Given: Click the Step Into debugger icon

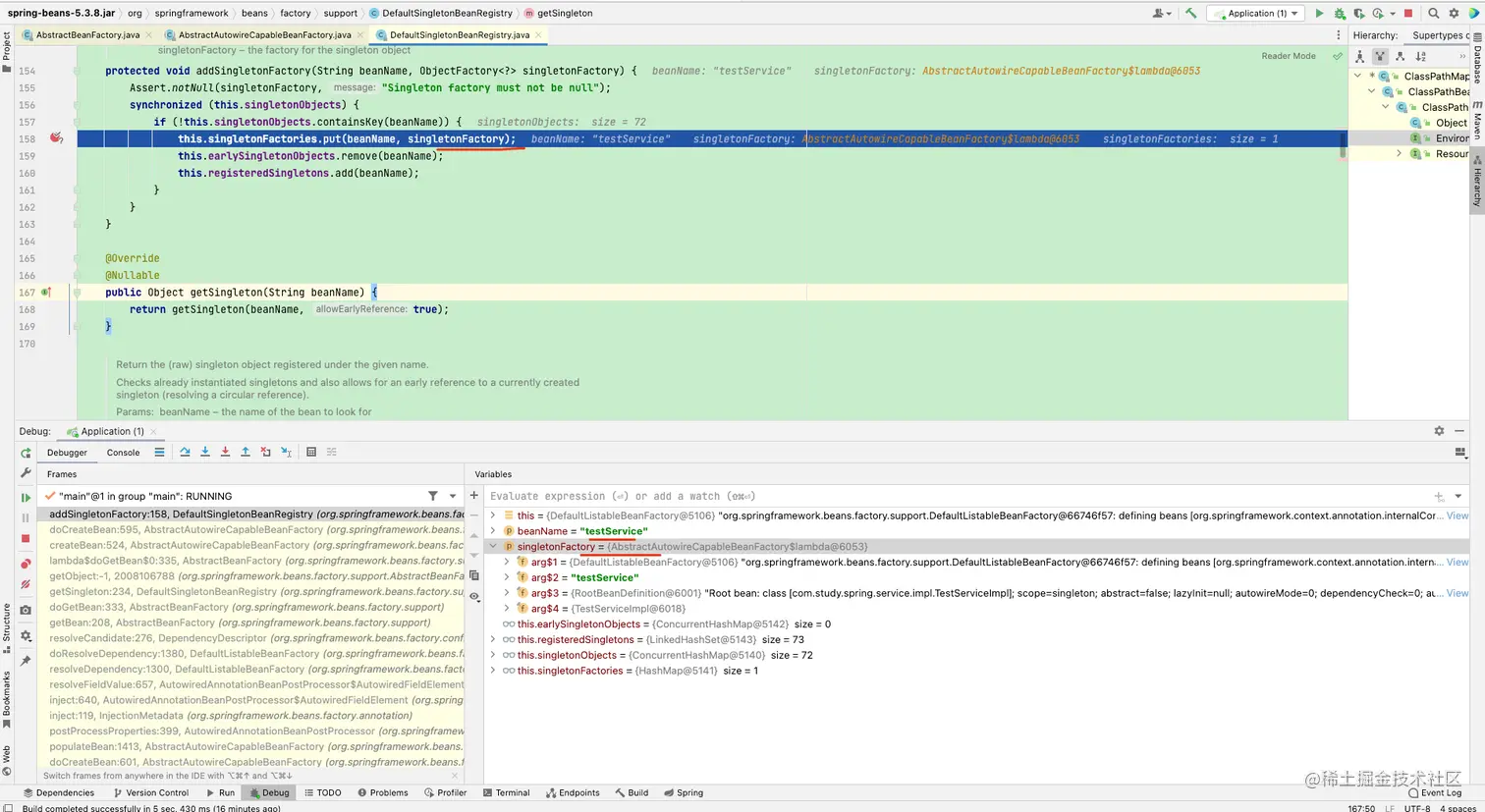Looking at the screenshot, I should (x=205, y=452).
